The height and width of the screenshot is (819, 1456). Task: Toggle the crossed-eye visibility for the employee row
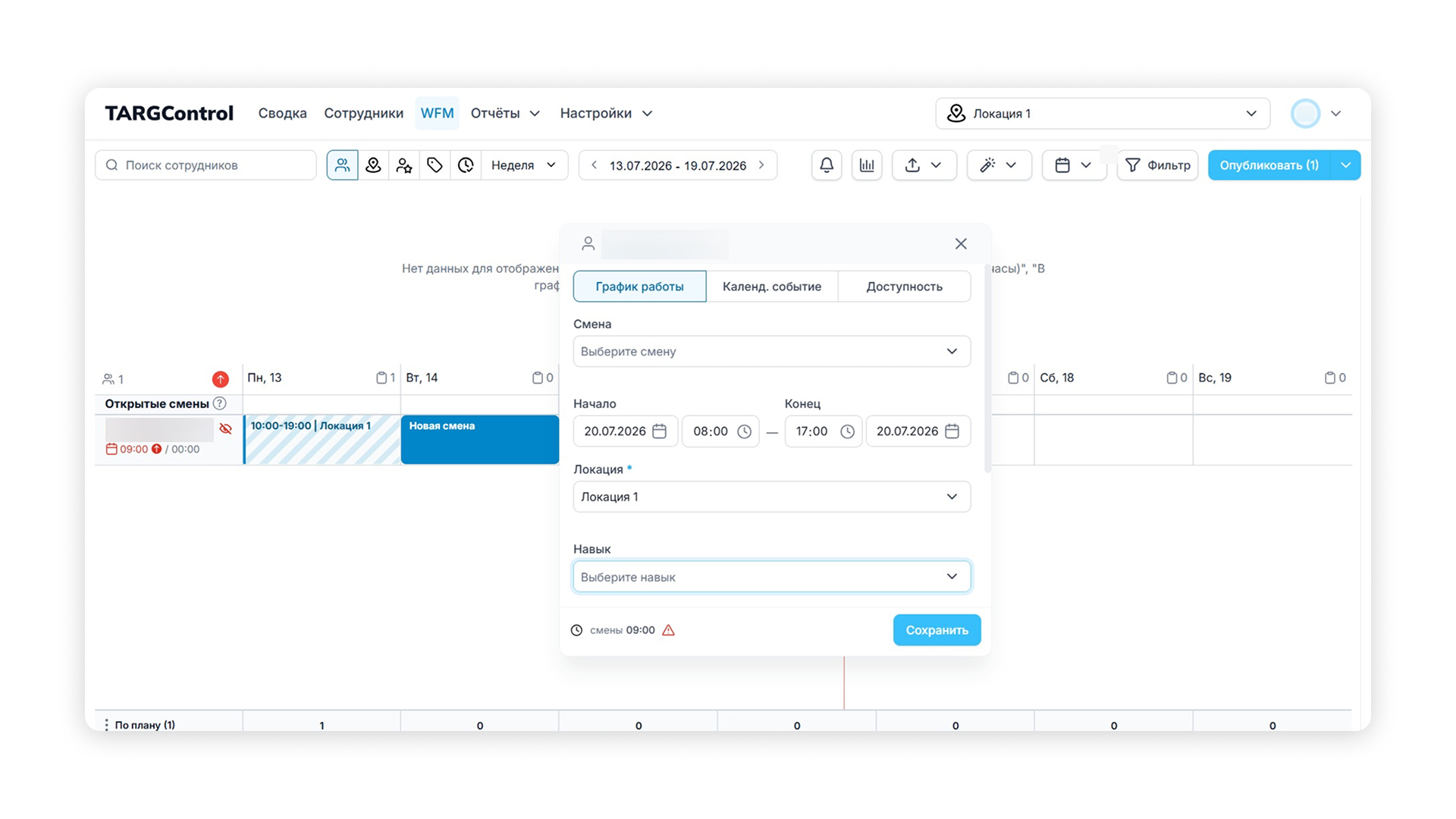click(225, 428)
